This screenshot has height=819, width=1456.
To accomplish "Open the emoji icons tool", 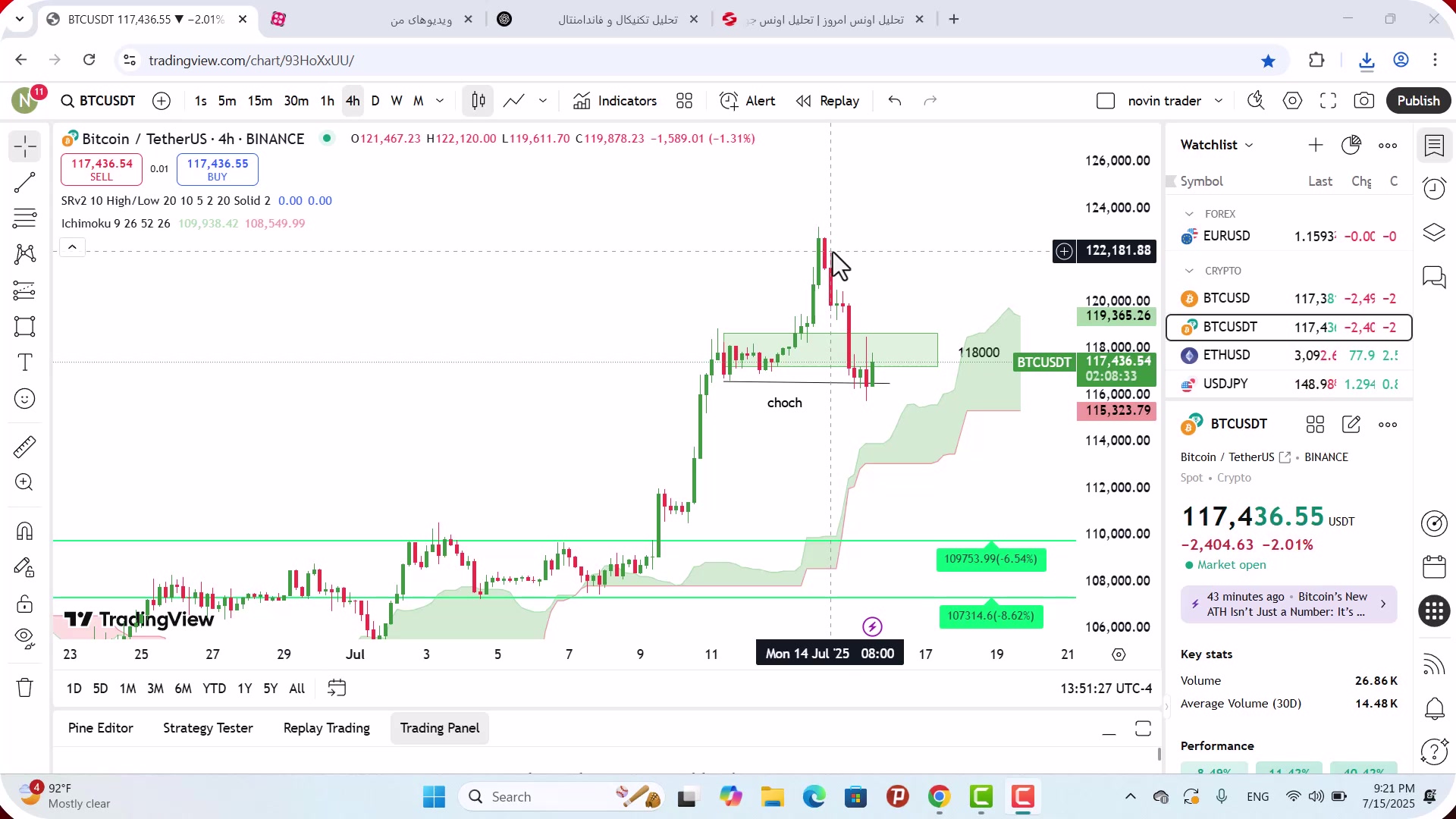I will click(x=25, y=399).
